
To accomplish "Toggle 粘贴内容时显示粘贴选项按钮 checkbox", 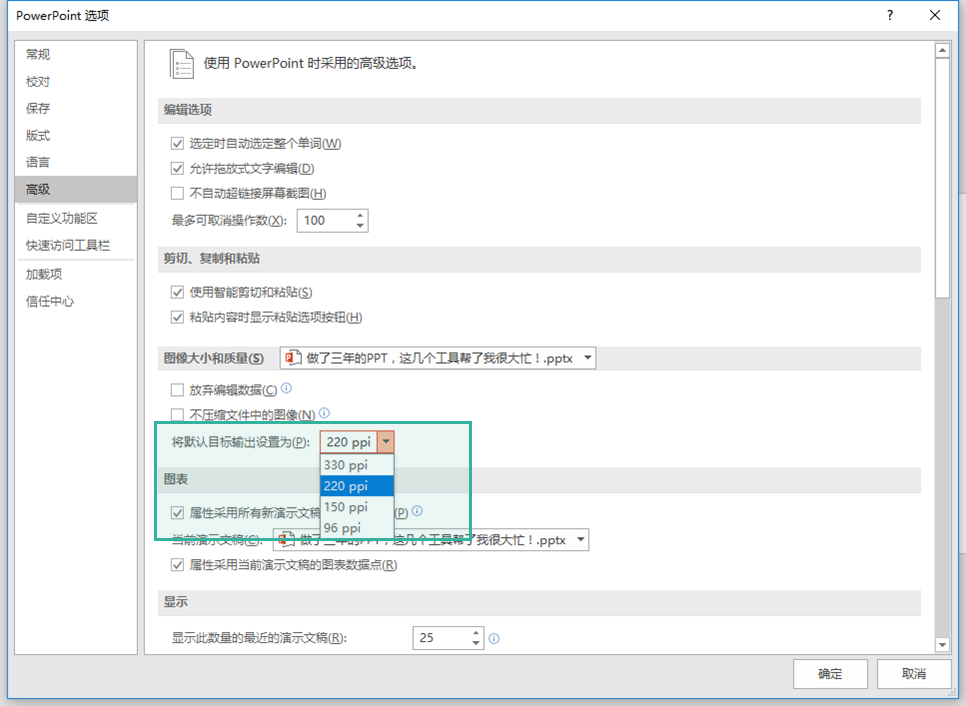I will [x=177, y=317].
